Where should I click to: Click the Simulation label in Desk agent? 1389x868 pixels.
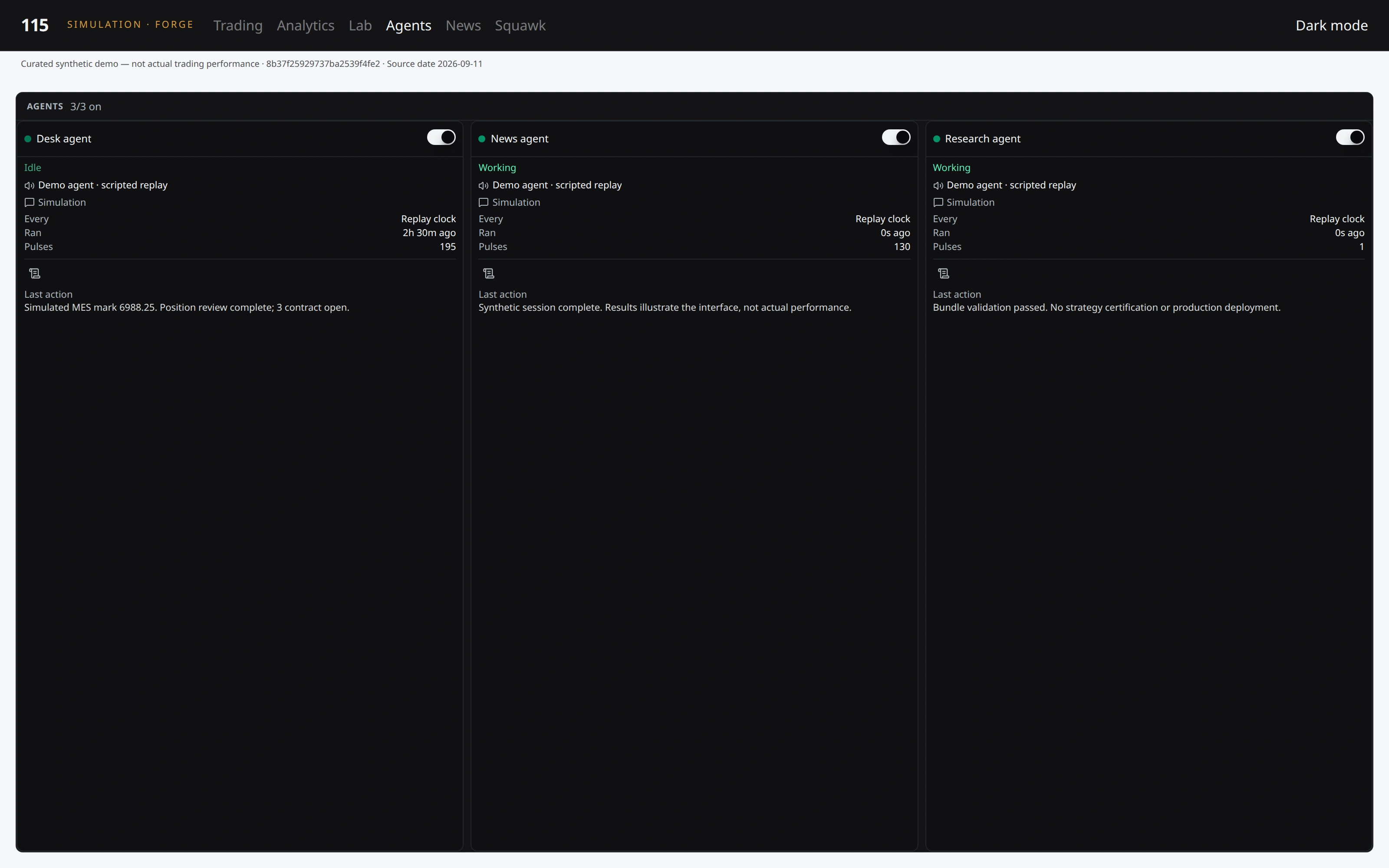tap(62, 203)
